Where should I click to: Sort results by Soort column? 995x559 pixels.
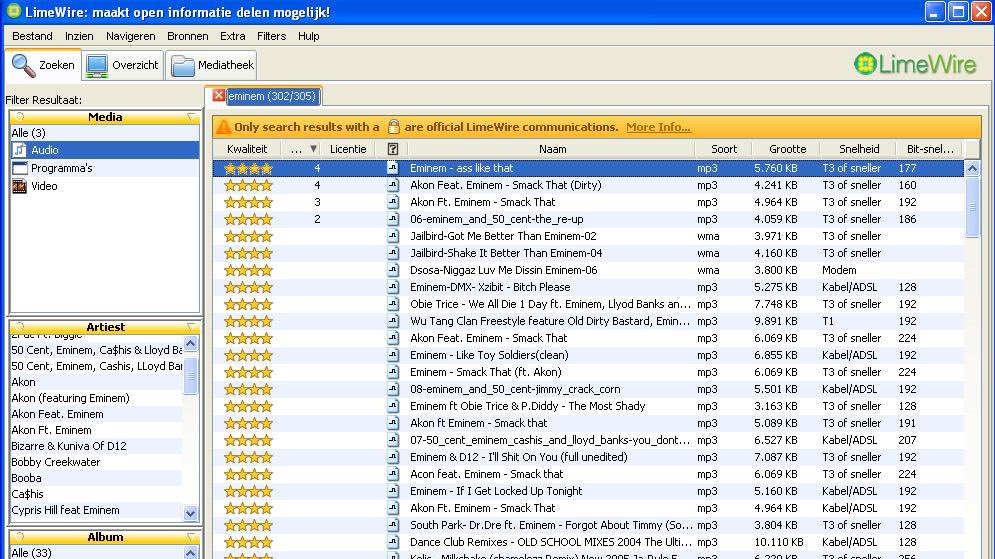pyautogui.click(x=723, y=149)
